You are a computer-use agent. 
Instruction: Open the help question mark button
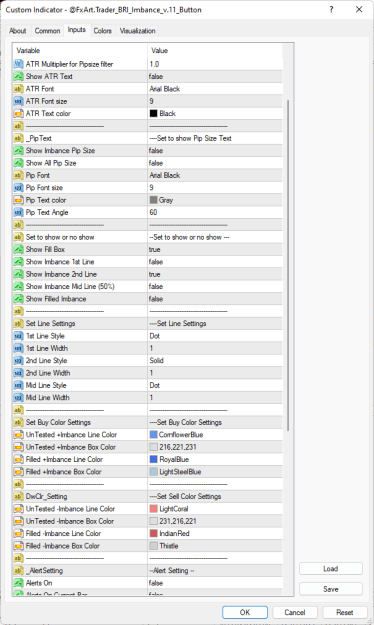(x=331, y=10)
